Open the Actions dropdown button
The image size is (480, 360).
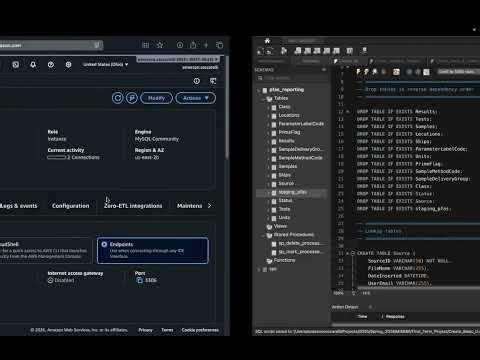[196, 98]
